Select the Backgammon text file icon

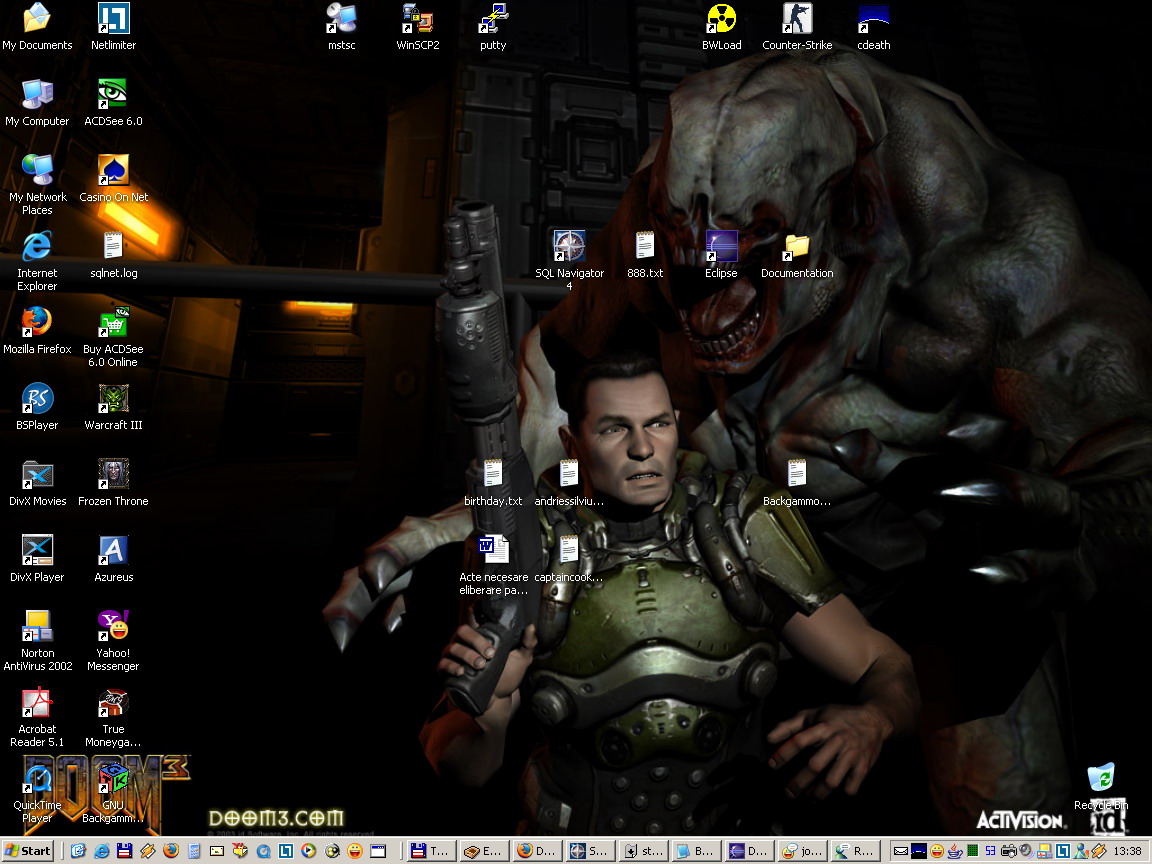point(797,483)
